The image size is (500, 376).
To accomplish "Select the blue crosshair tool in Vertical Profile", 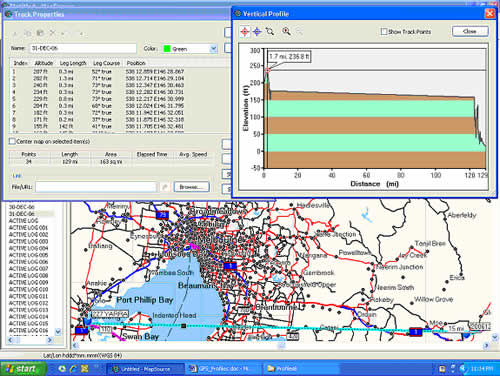I will 257,32.
